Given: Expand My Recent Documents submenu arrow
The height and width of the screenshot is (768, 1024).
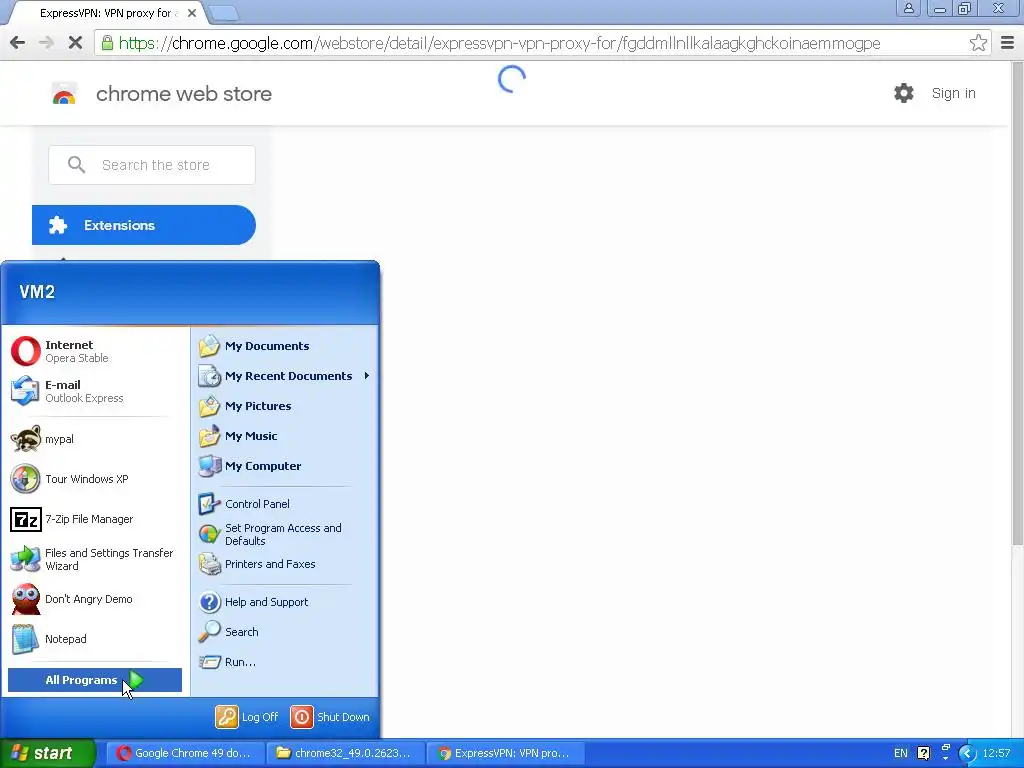Looking at the screenshot, I should tap(367, 376).
